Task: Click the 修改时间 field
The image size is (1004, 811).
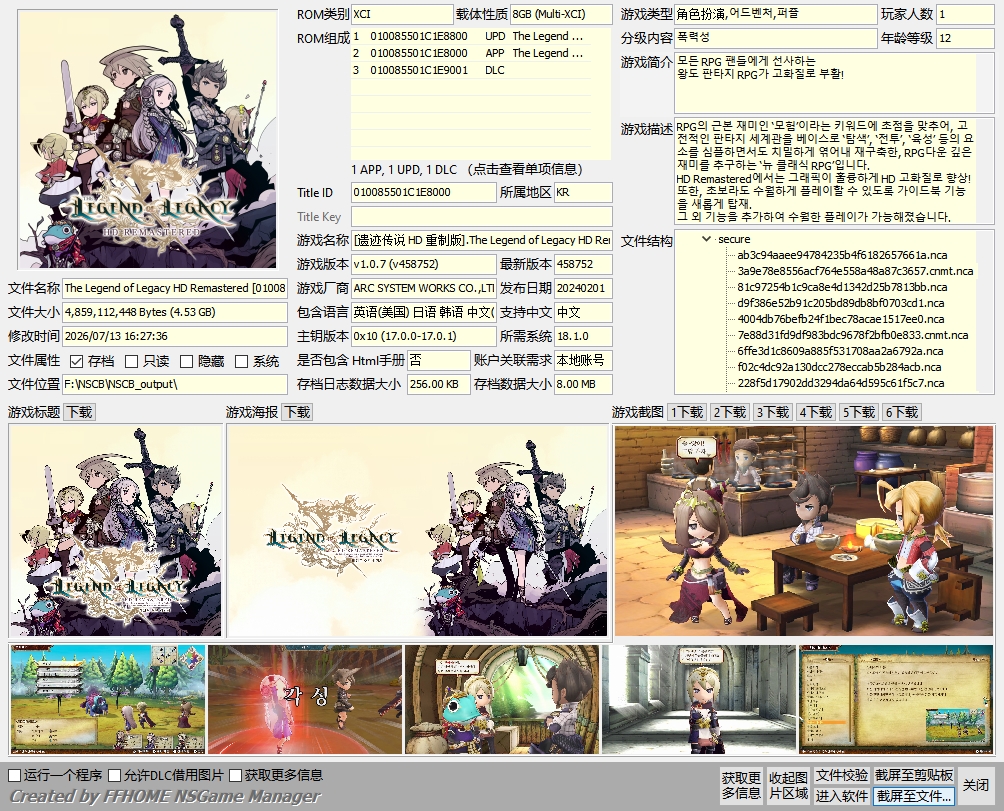Action: click(175, 336)
